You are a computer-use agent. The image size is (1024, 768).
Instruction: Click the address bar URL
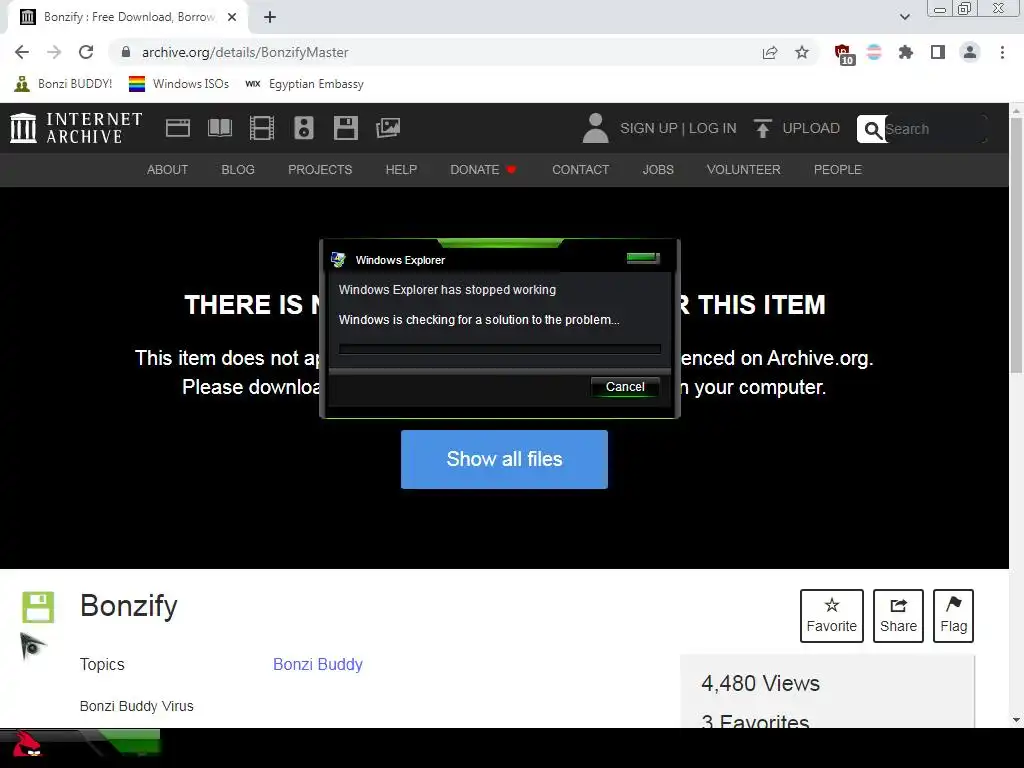click(x=245, y=52)
